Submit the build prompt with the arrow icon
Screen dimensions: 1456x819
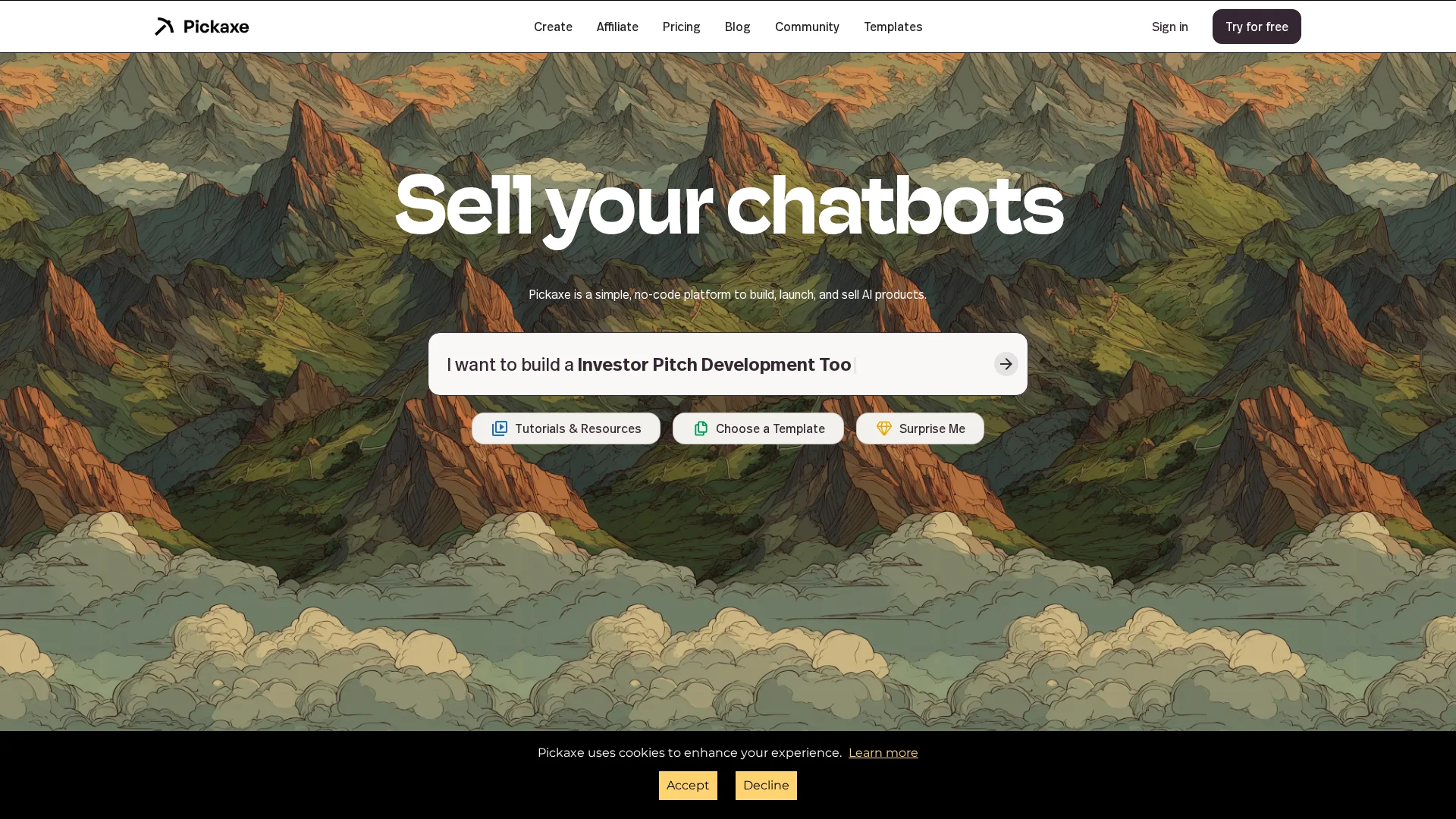click(x=1006, y=364)
